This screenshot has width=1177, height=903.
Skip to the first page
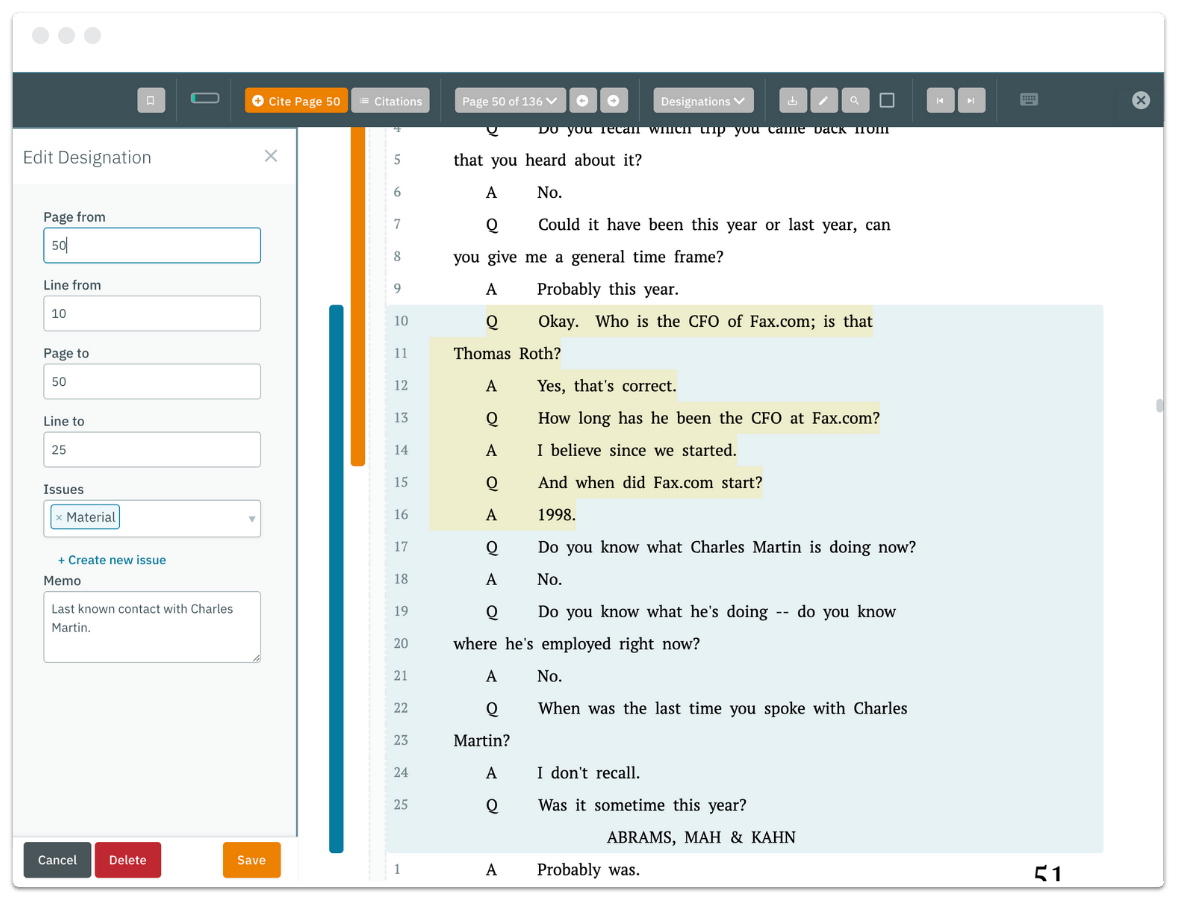pyautogui.click(x=939, y=100)
